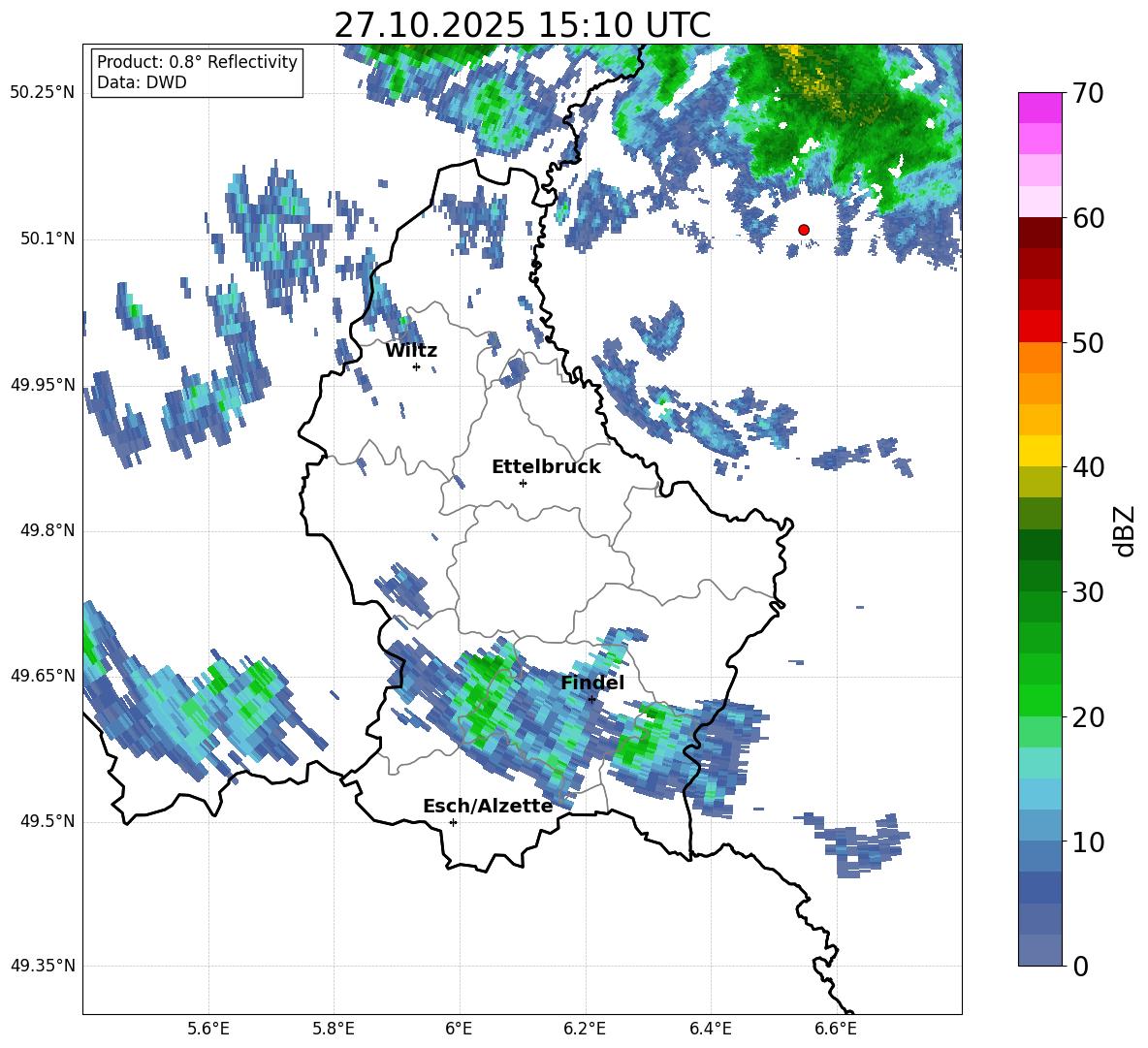Click the 49.35°N latitude label

[43, 966]
